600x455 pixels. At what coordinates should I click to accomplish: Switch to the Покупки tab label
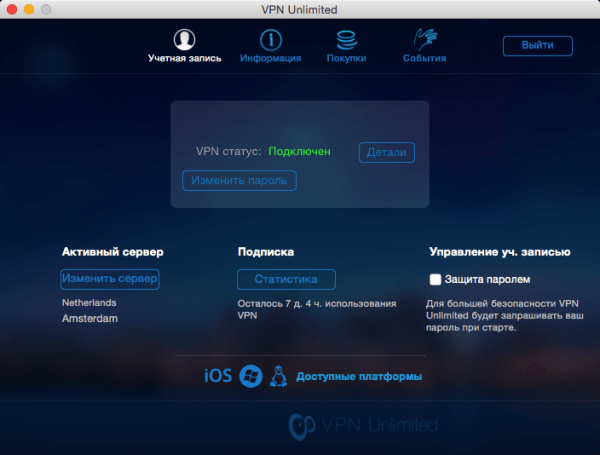pos(346,58)
